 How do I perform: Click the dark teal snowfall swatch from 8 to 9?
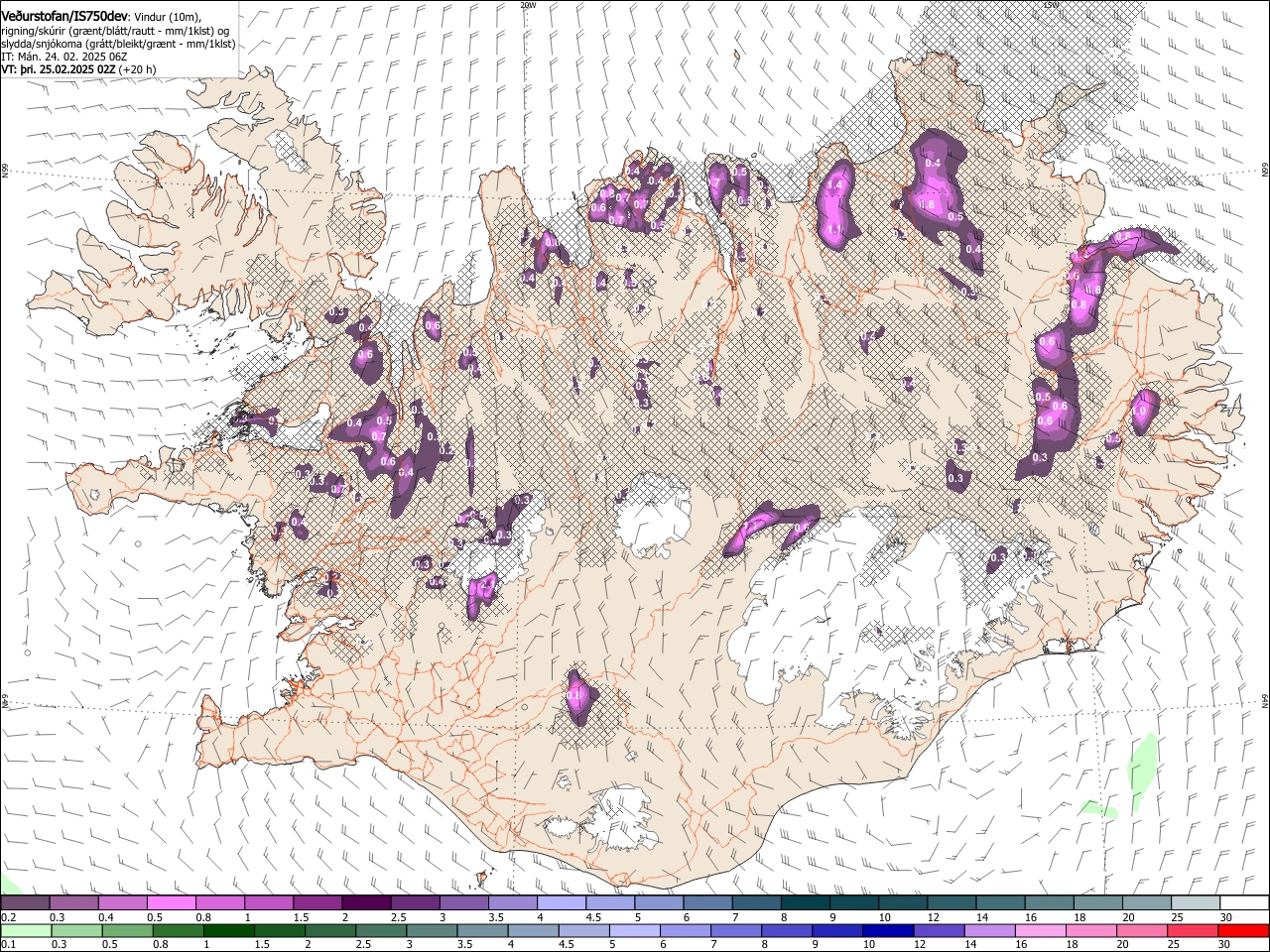tap(805, 903)
